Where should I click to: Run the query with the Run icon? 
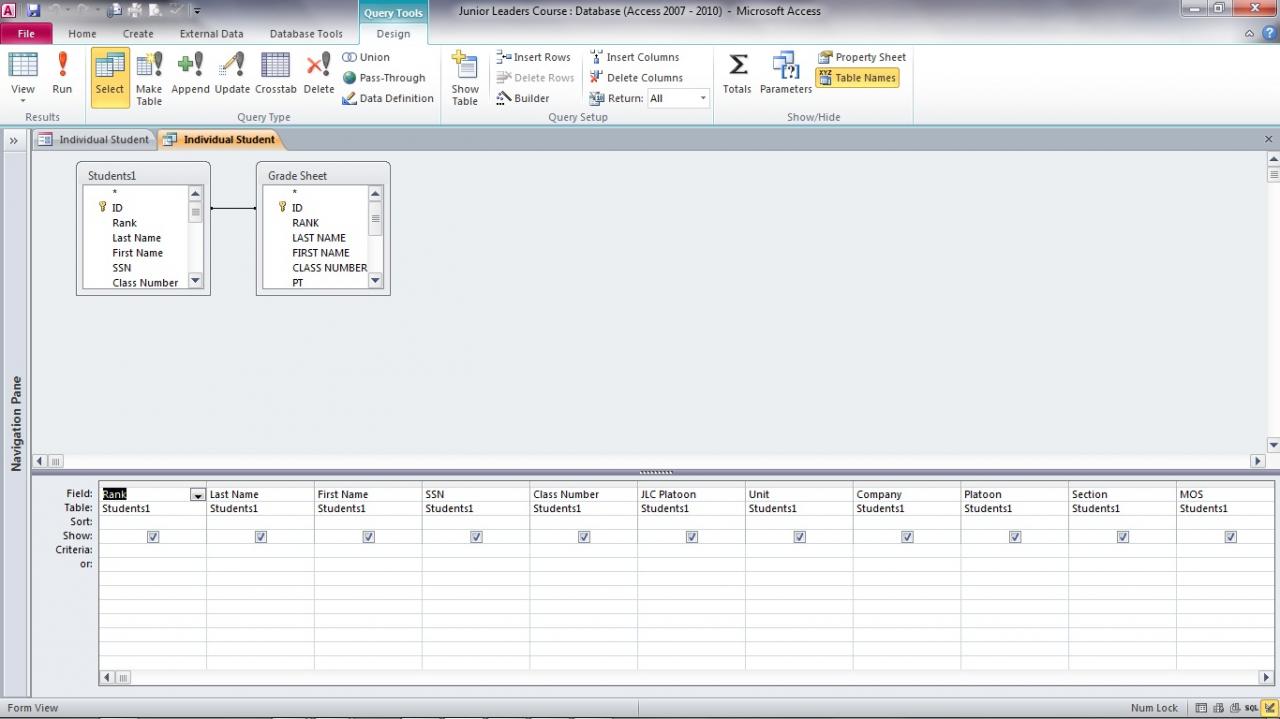(62, 73)
